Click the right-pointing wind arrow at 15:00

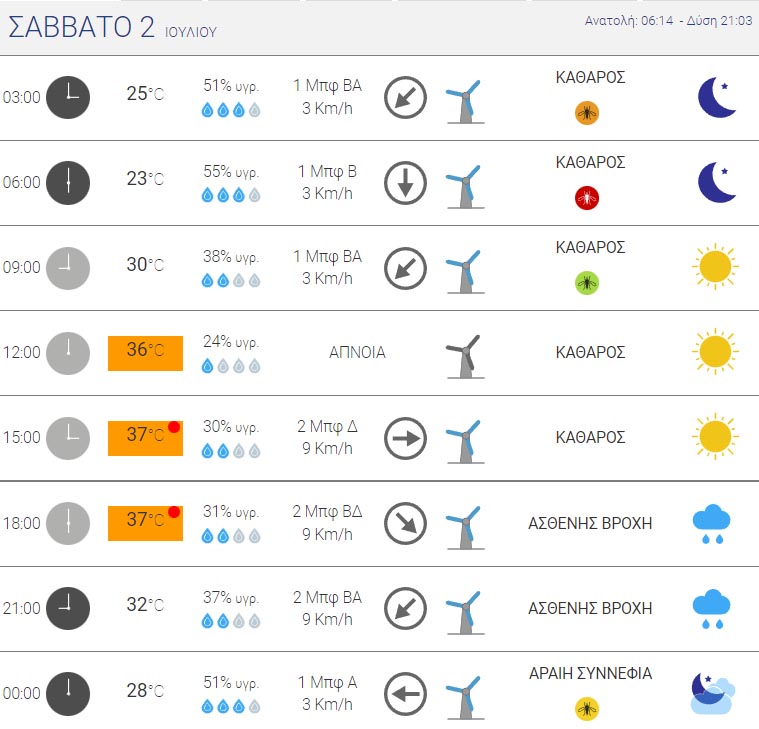[406, 438]
